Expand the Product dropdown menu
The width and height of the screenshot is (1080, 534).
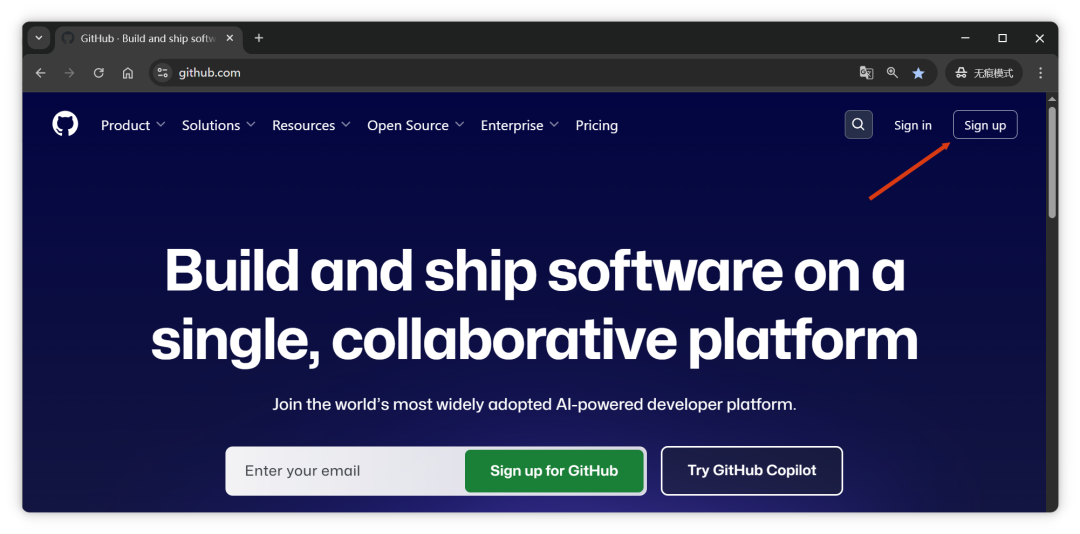click(x=133, y=125)
